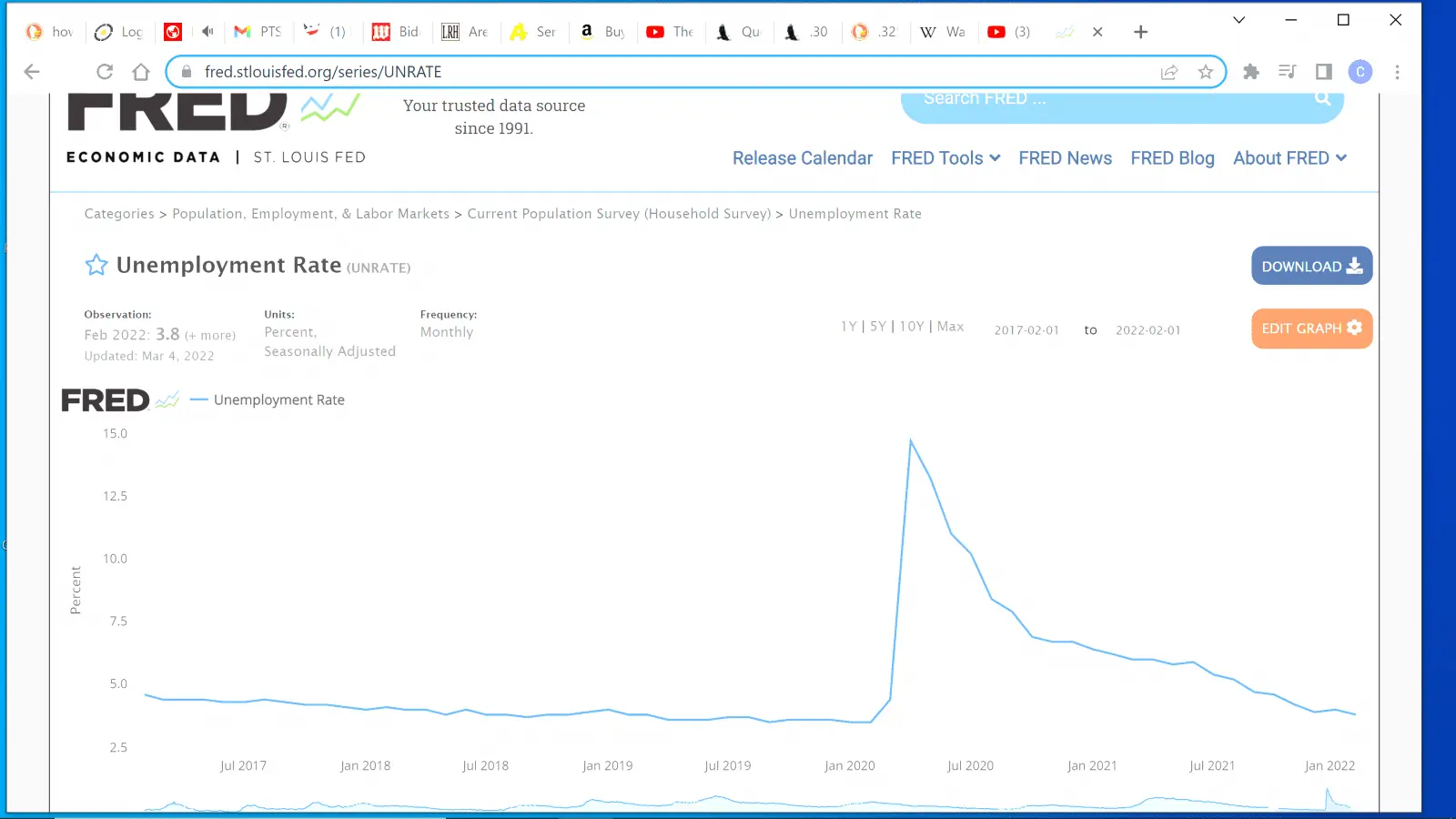Switch to the Gmail PTS tab
This screenshot has height=819, width=1456.
(x=258, y=32)
